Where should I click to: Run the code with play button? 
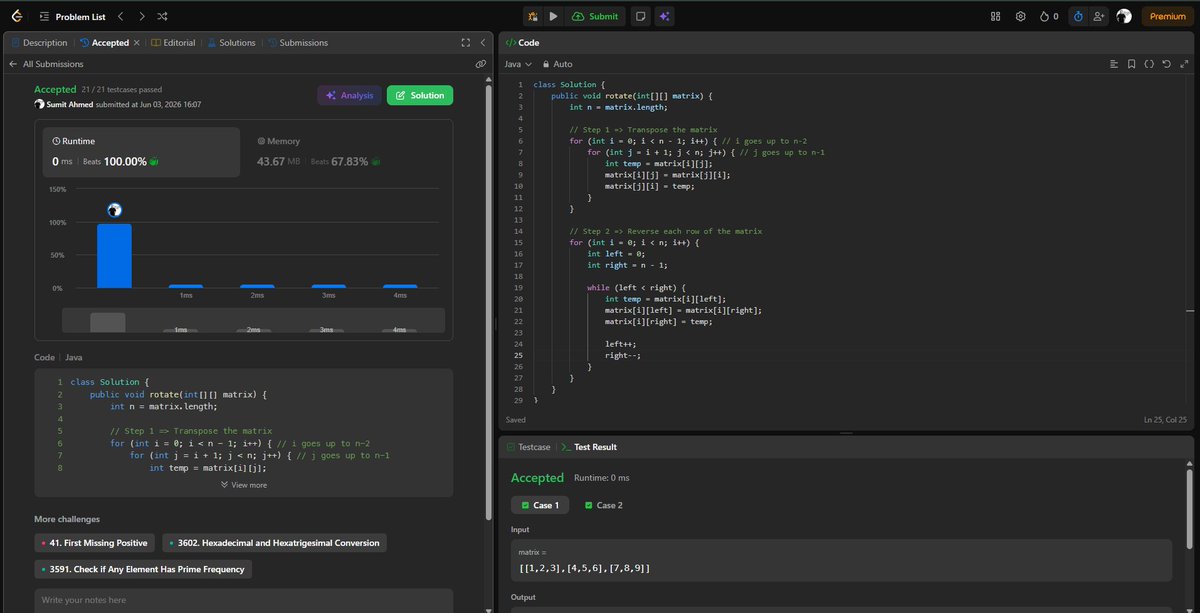553,17
